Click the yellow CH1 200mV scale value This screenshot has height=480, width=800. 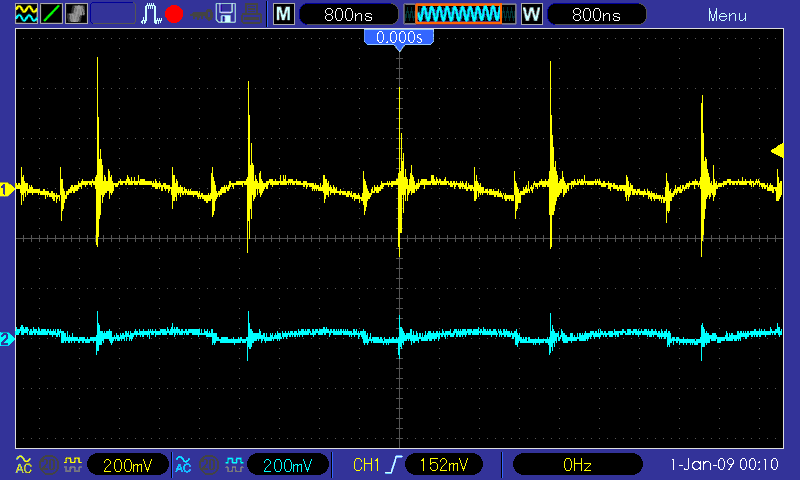tap(128, 465)
